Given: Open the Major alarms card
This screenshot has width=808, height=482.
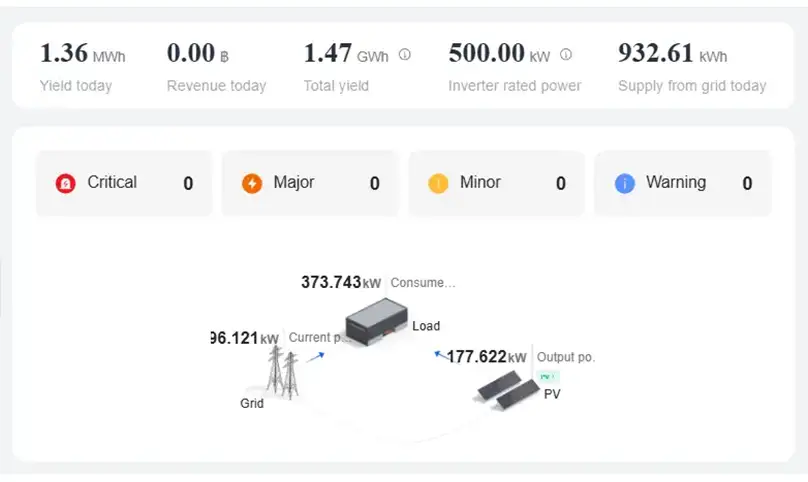Looking at the screenshot, I should coord(310,183).
